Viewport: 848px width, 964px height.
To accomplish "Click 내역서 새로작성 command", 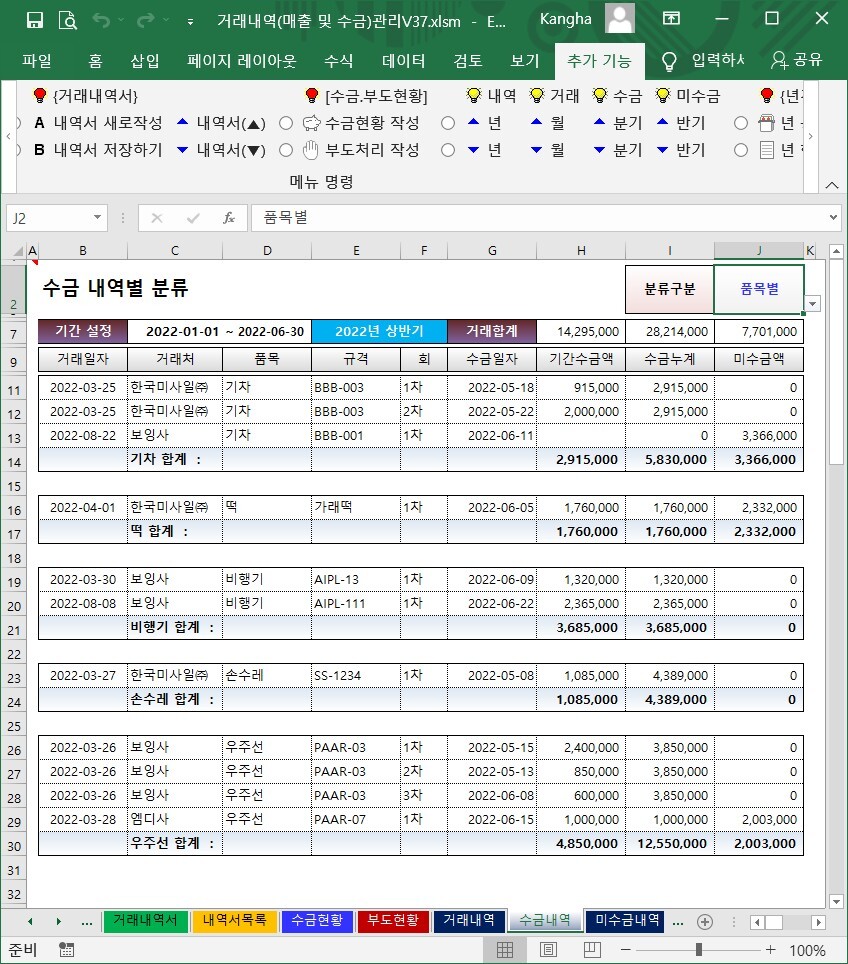I will (98, 123).
